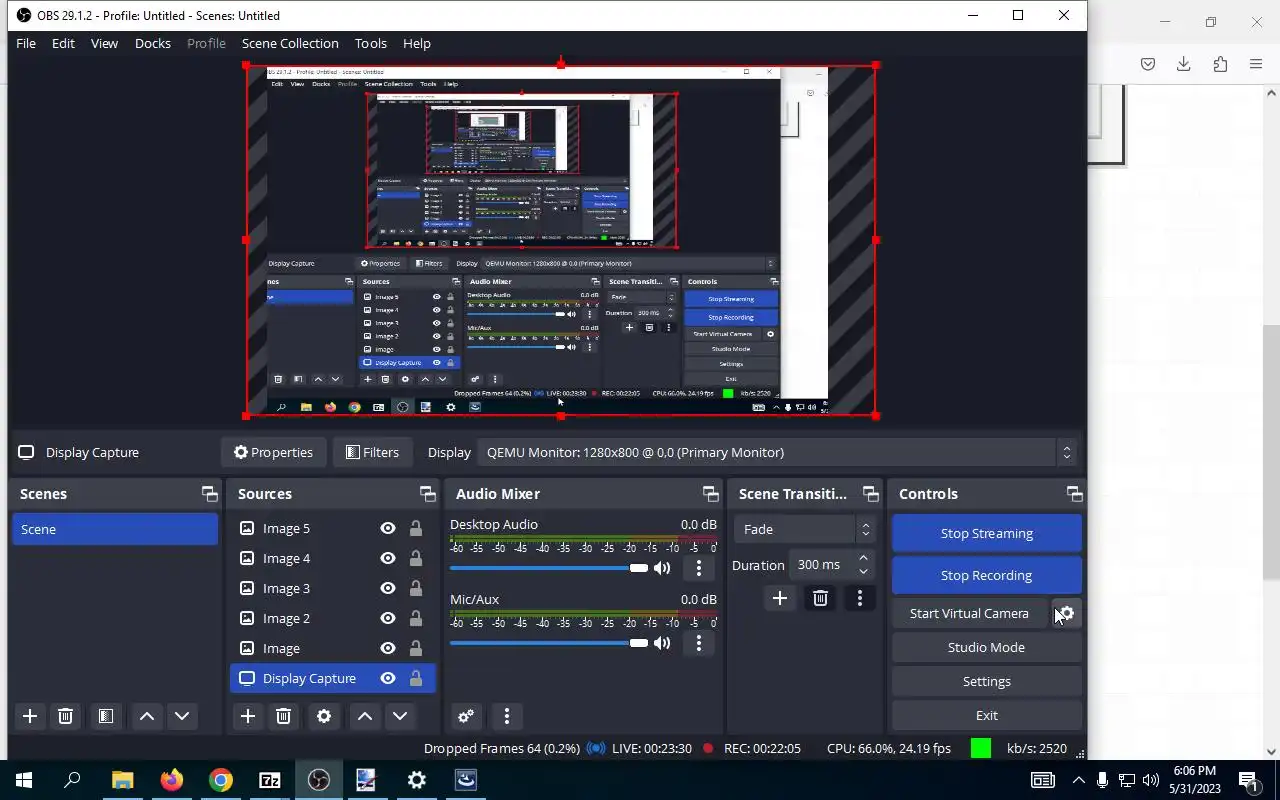Float the Sources dock panel

pyautogui.click(x=428, y=494)
